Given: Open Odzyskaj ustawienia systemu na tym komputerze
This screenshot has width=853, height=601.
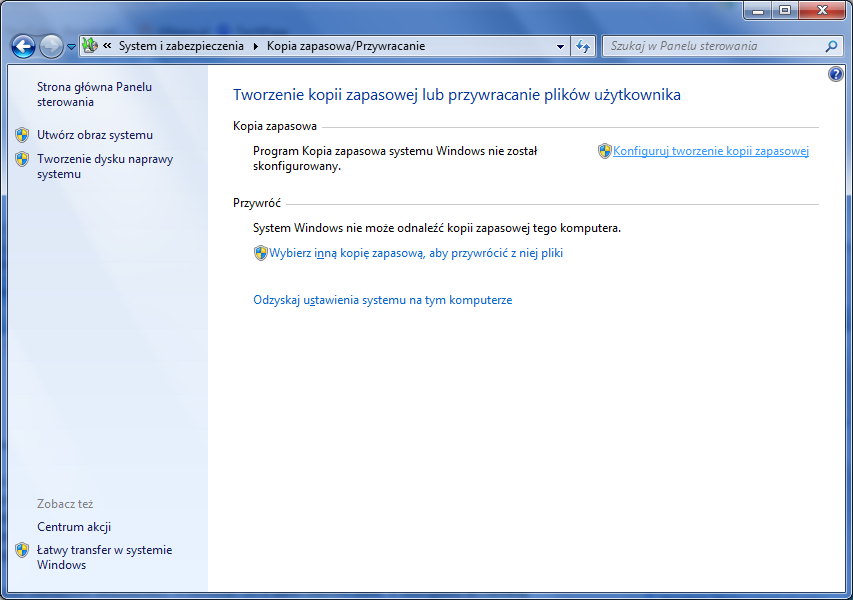Looking at the screenshot, I should pos(382,300).
